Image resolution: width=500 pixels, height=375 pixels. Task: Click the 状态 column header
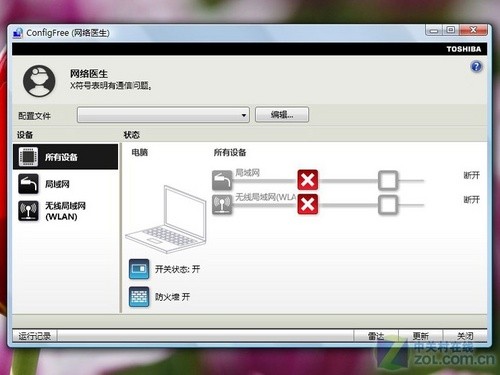click(131, 135)
